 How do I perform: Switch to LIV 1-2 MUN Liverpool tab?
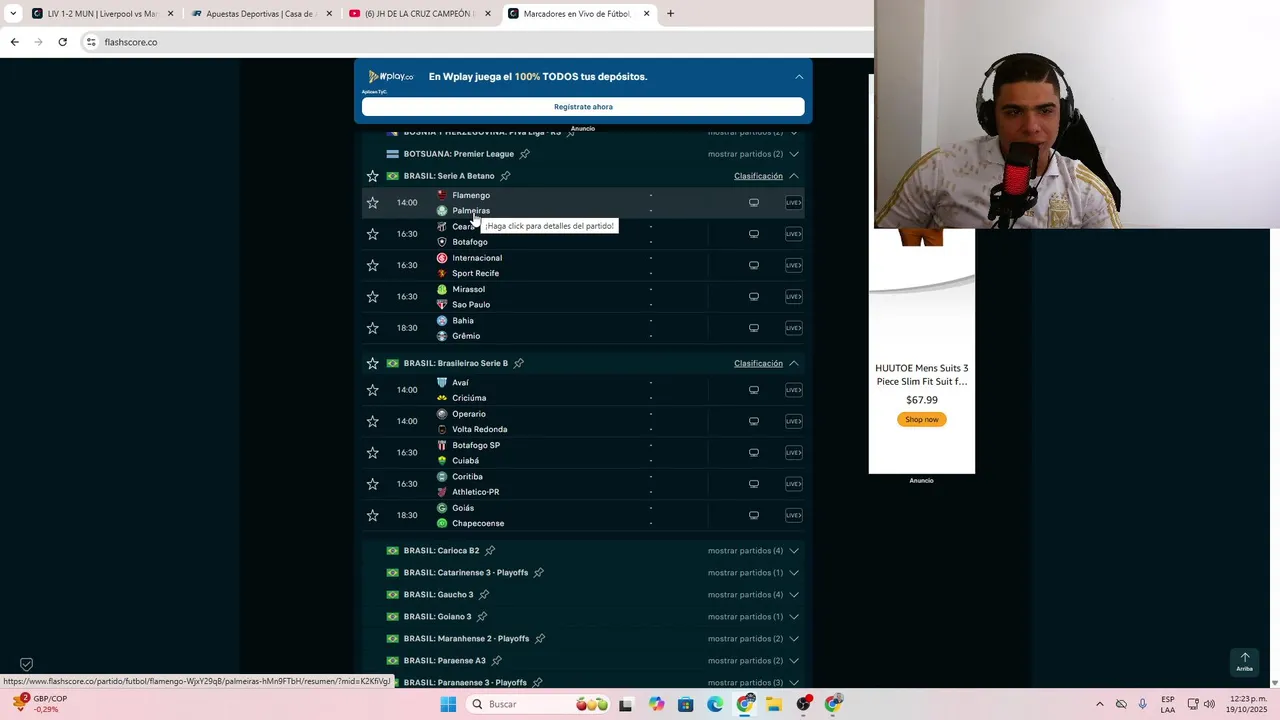(x=103, y=14)
